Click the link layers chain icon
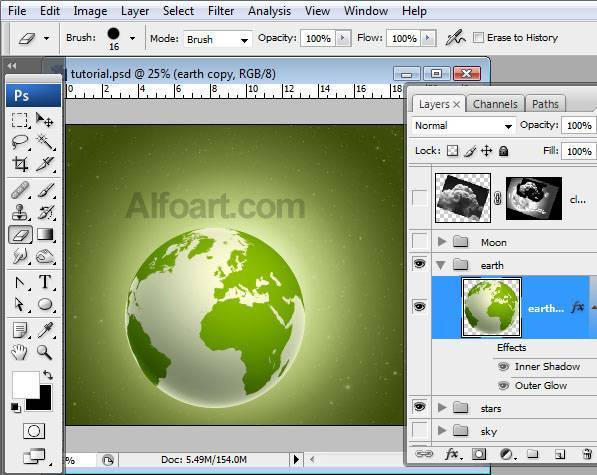 [x=423, y=454]
